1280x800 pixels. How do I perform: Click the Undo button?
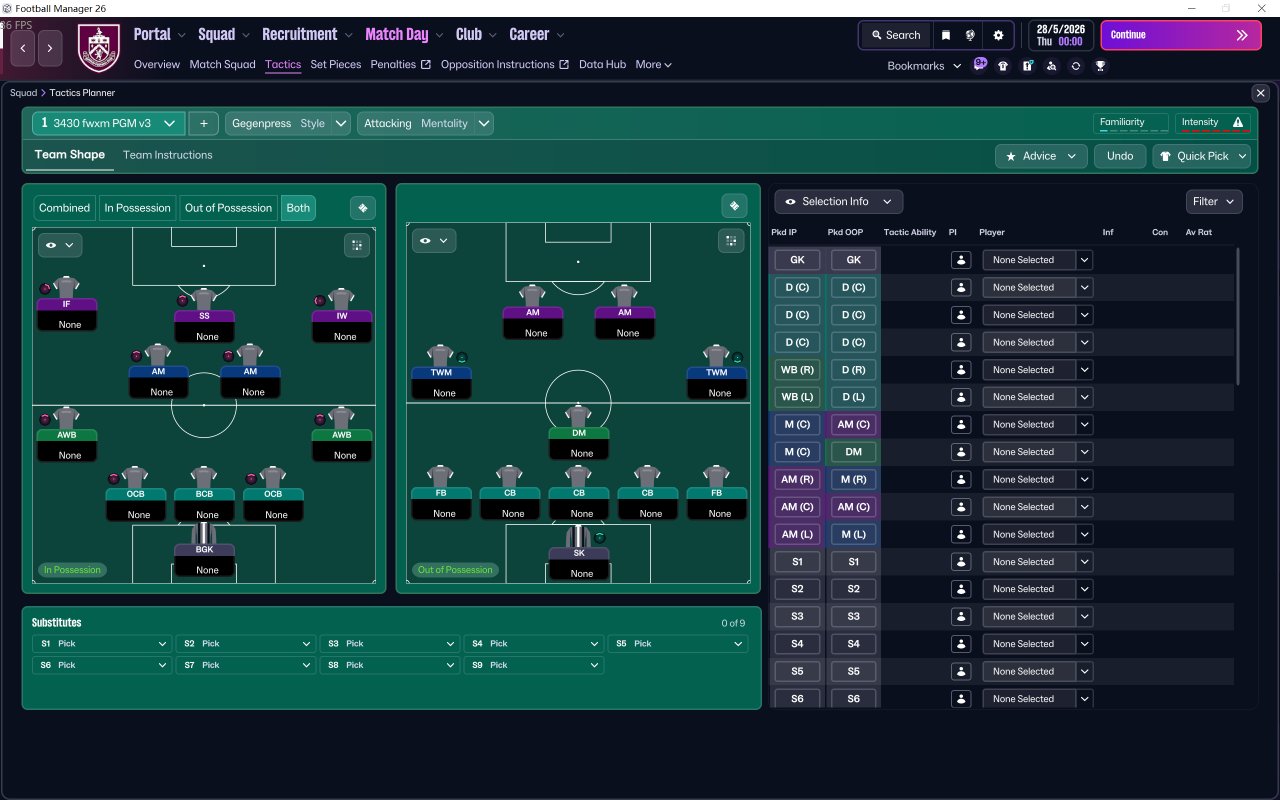1120,156
